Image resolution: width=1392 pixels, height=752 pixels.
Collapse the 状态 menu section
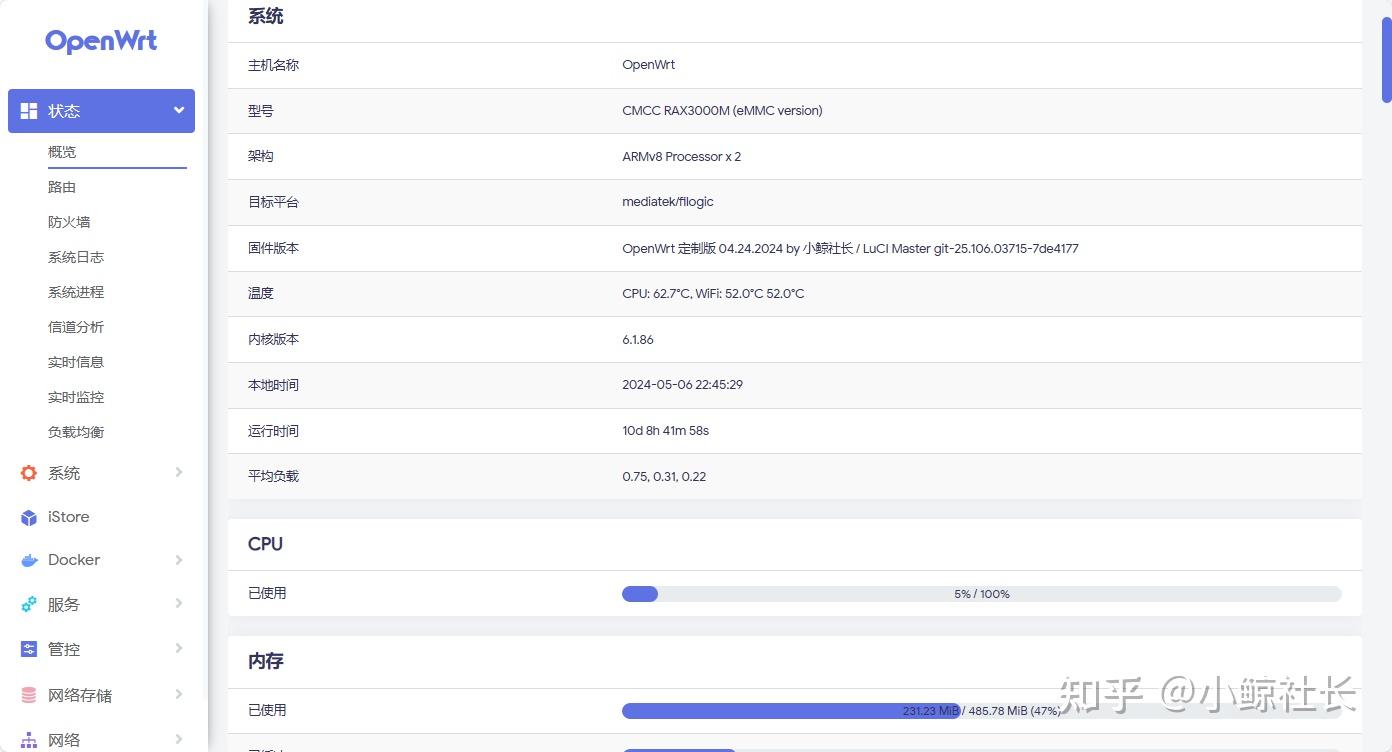[178, 110]
